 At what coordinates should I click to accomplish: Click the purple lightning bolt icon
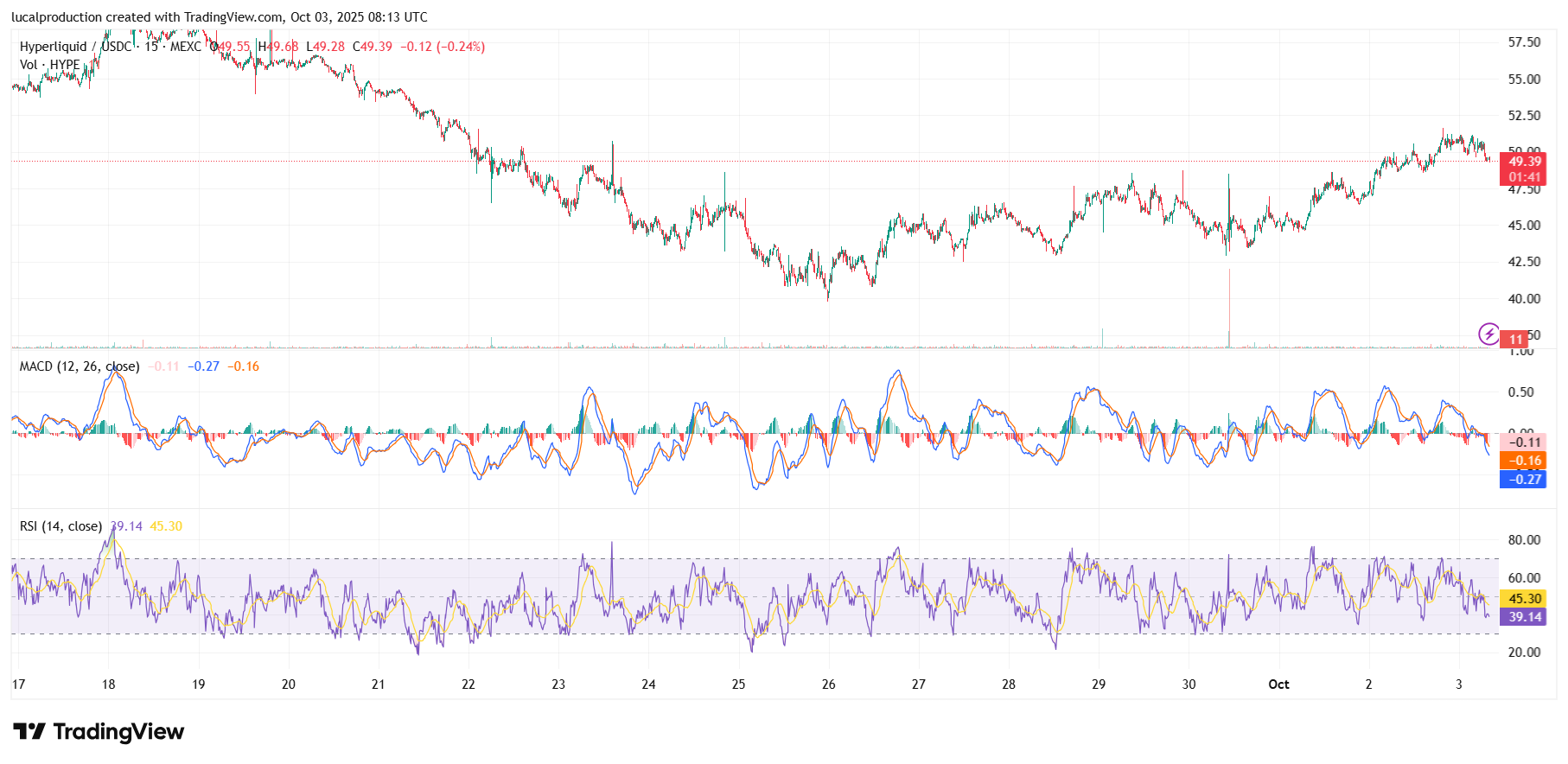1488,334
